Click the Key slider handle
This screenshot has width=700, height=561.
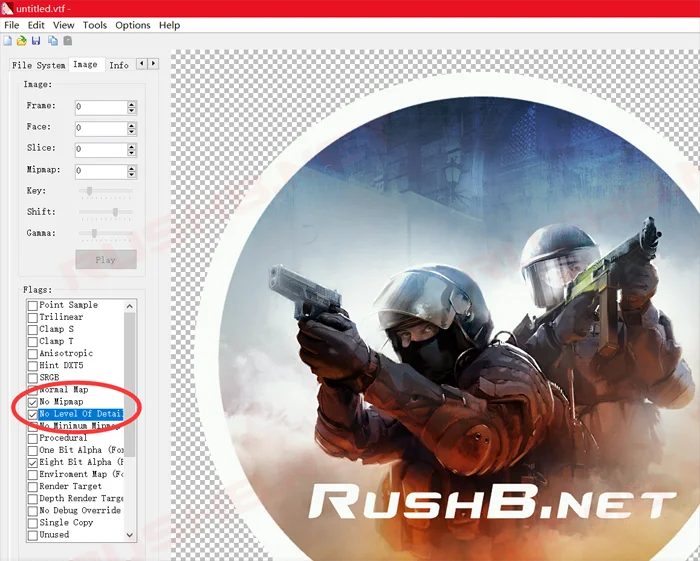point(89,191)
